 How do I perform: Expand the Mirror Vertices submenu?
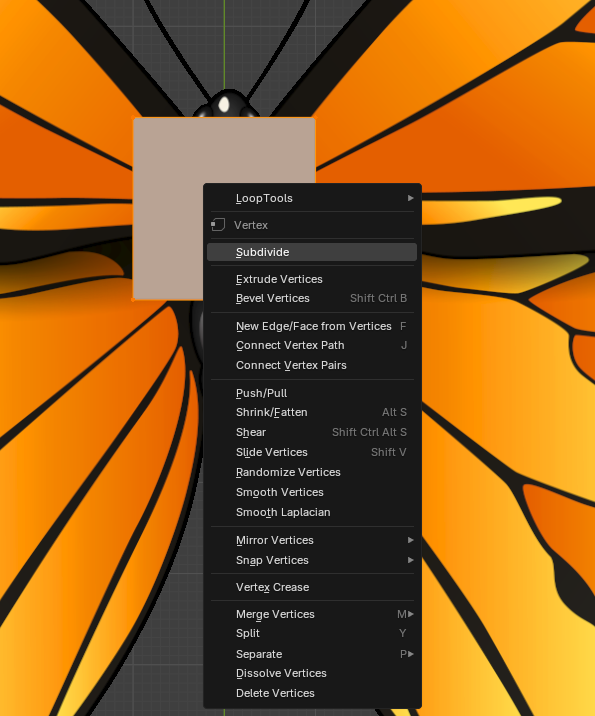(x=312, y=540)
